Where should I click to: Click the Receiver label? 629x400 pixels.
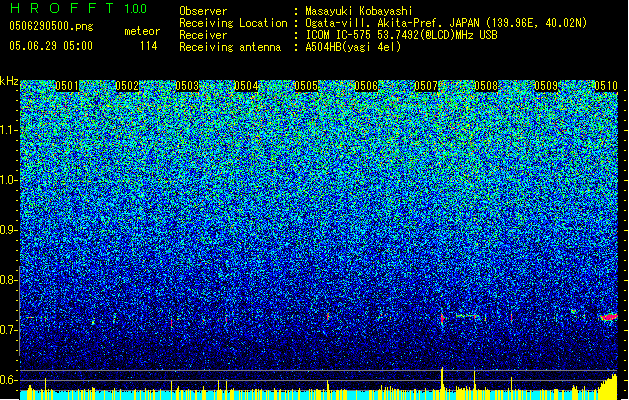(x=203, y=35)
